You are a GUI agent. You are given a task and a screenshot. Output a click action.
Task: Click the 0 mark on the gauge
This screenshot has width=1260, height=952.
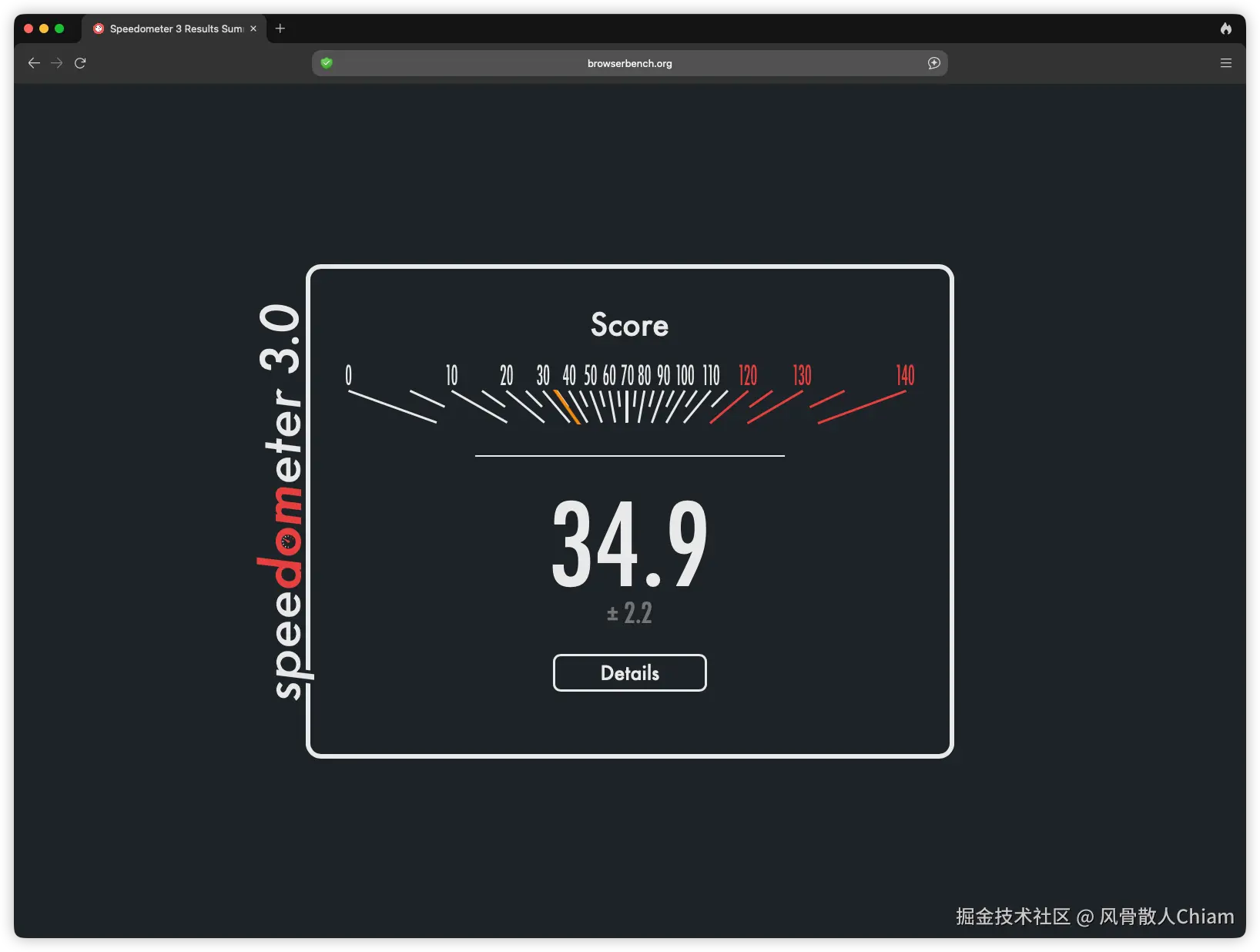click(x=348, y=375)
